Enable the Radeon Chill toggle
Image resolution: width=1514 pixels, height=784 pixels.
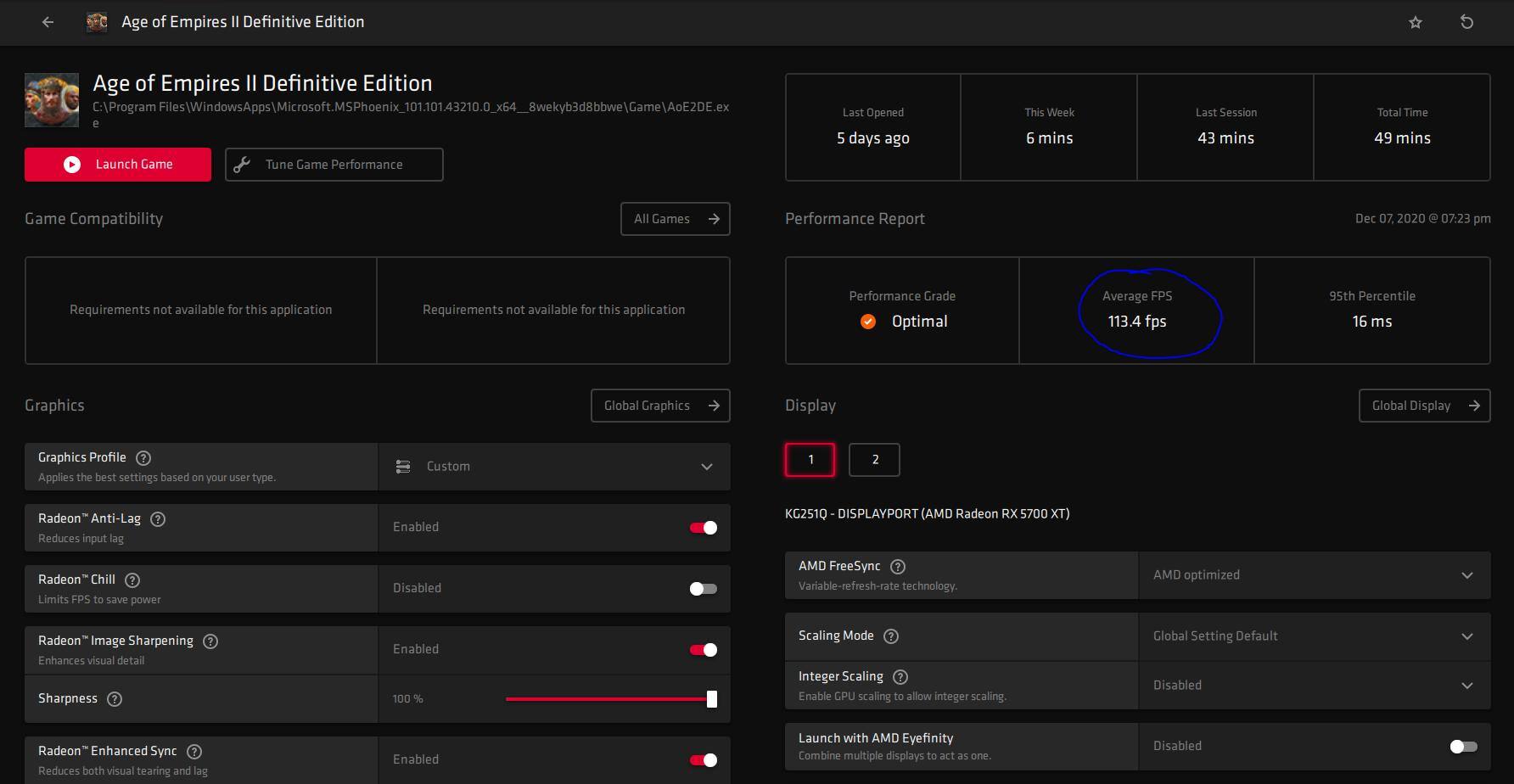704,589
